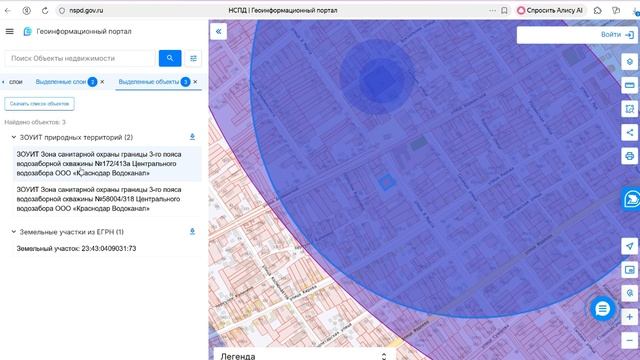Download the ЗОУИТ природных территорий list
640x360 pixels.
tap(192, 137)
